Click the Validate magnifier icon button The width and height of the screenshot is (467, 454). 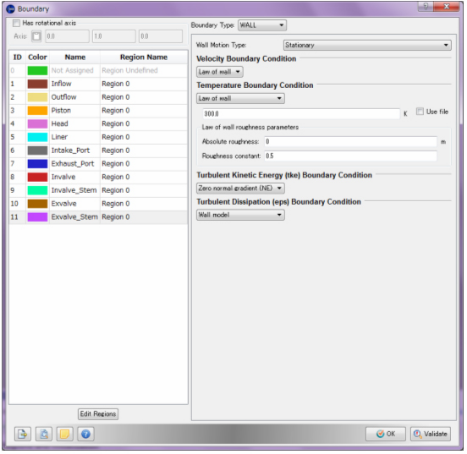(430, 434)
